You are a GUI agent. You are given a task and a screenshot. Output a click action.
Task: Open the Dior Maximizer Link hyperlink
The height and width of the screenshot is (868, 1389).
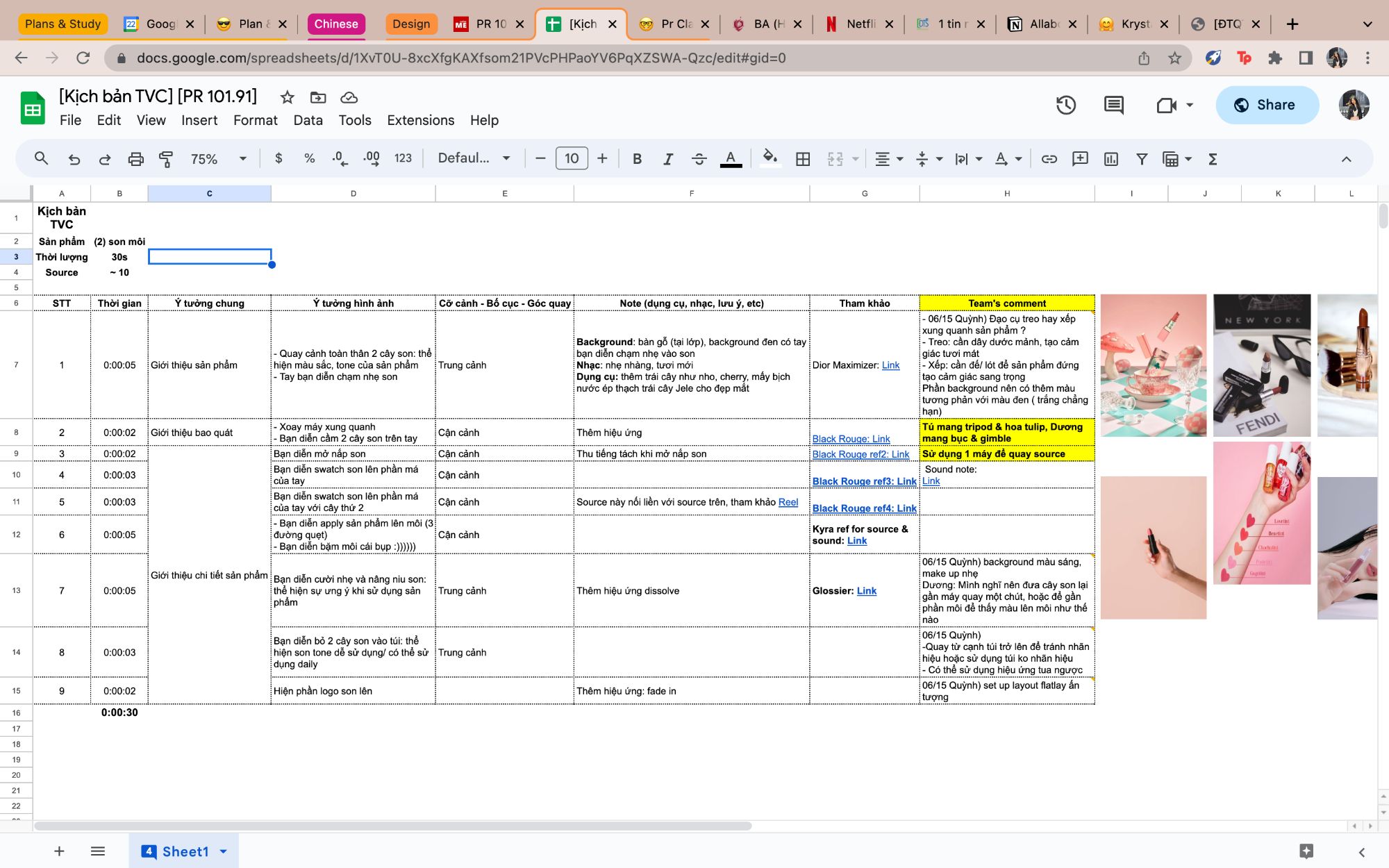click(x=890, y=365)
